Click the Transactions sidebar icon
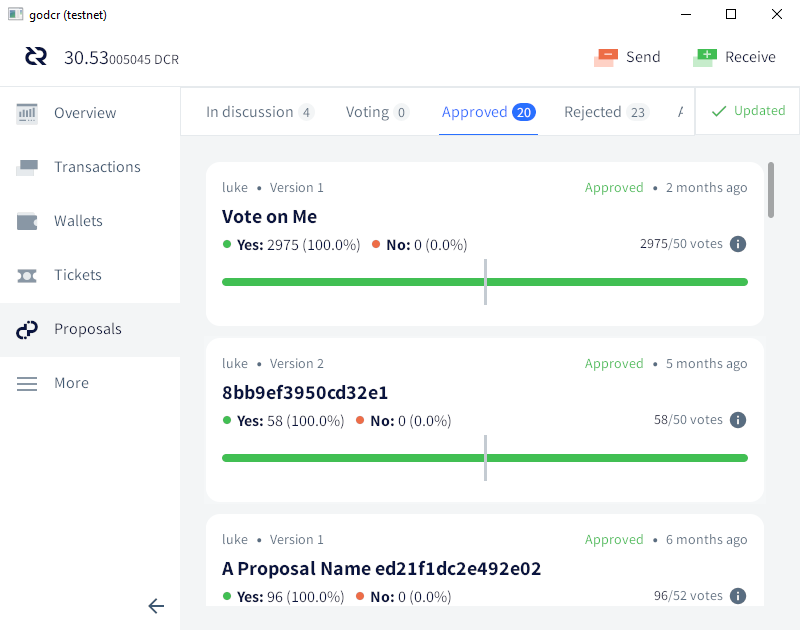Screen dimensions: 800x630 click(27, 167)
